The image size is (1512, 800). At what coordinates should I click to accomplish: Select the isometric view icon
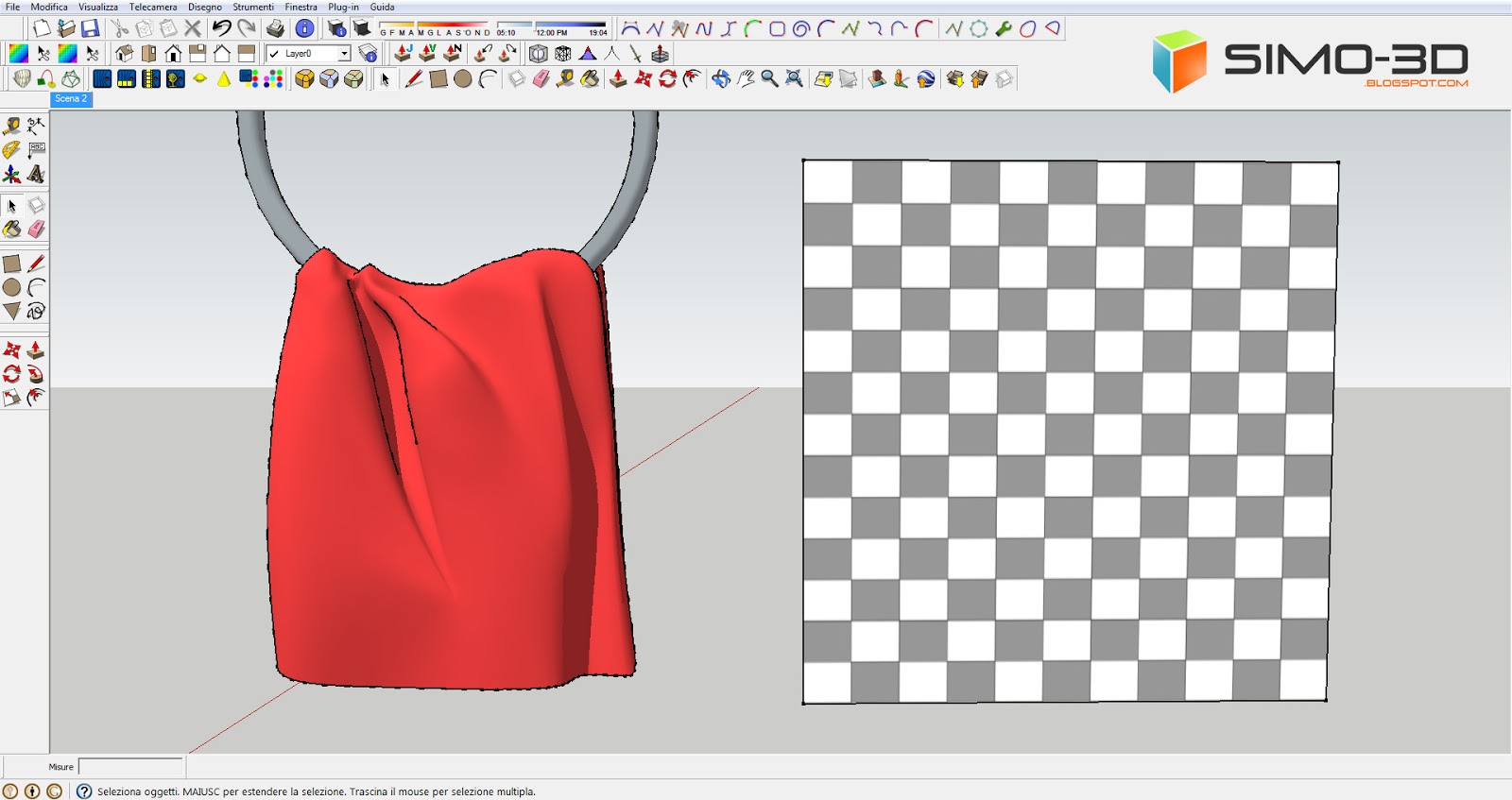[x=124, y=54]
